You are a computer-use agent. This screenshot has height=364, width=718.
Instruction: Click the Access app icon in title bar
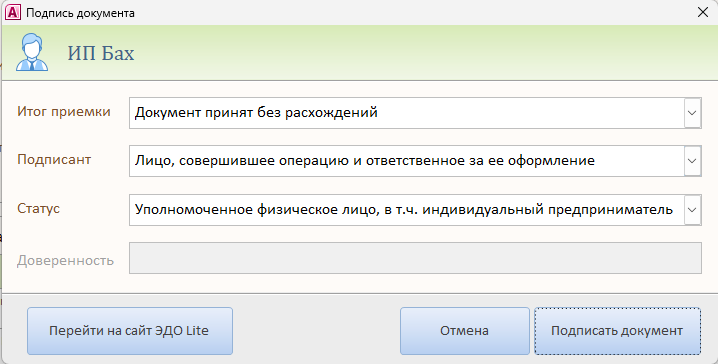coord(12,12)
